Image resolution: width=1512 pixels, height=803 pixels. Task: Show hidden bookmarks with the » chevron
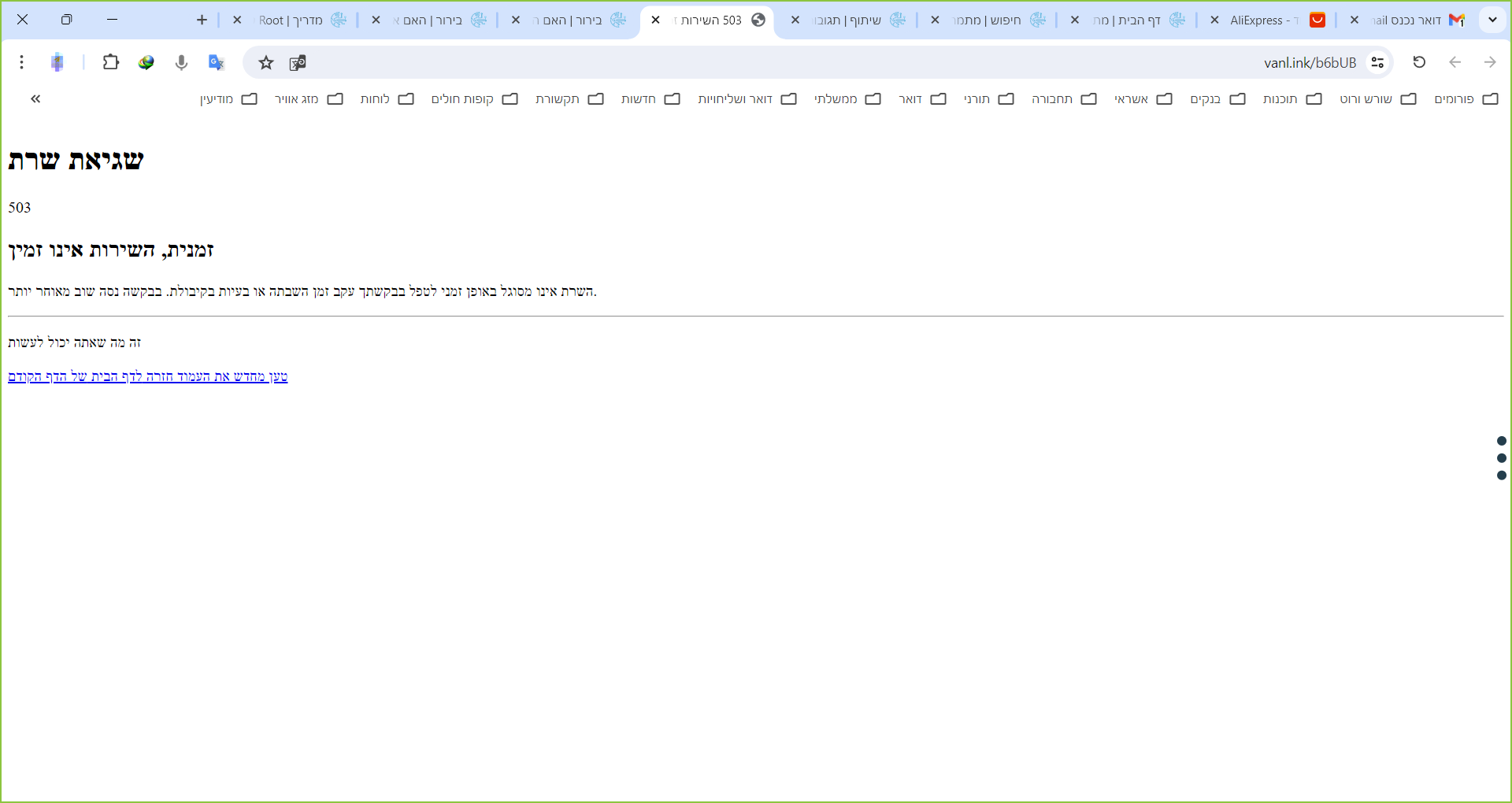[x=35, y=99]
